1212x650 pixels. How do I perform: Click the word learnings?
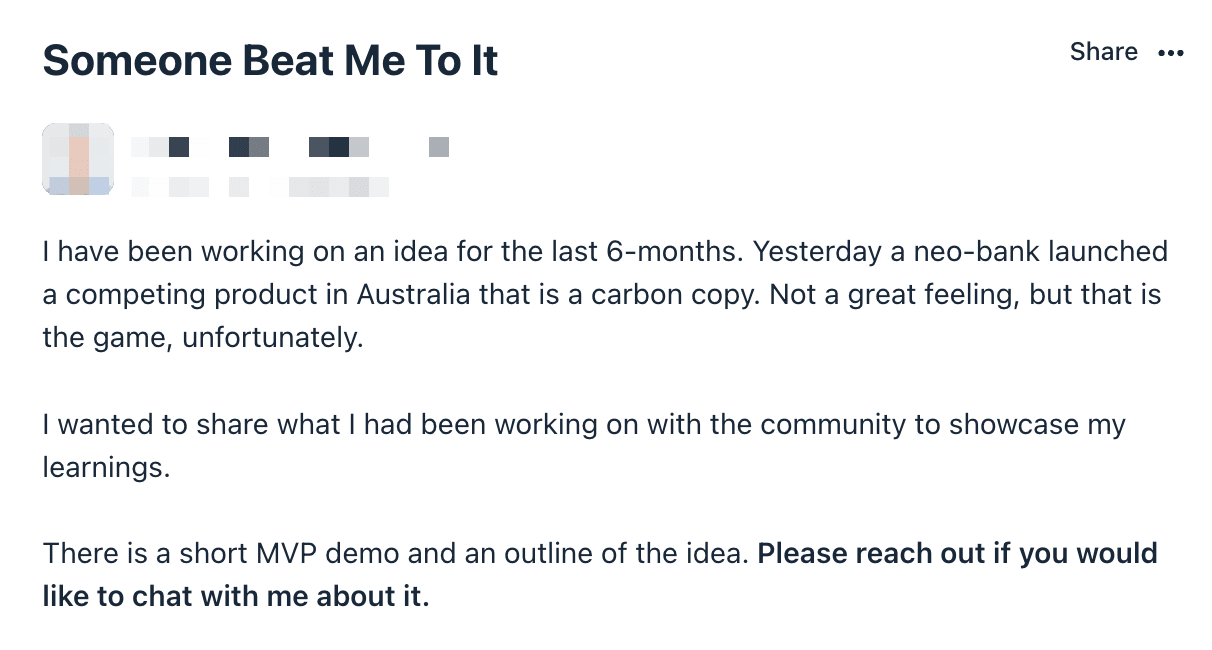click(106, 468)
